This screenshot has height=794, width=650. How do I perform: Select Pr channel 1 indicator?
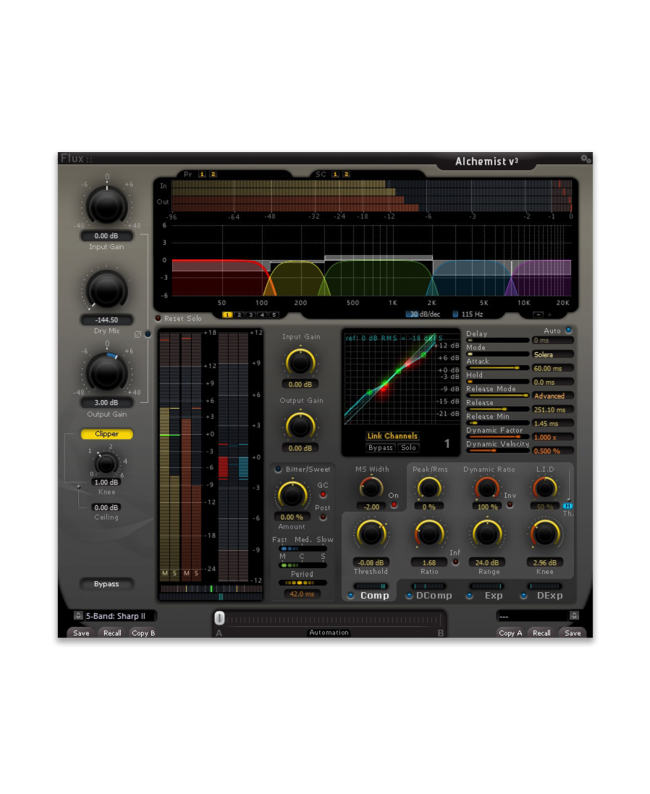click(201, 174)
